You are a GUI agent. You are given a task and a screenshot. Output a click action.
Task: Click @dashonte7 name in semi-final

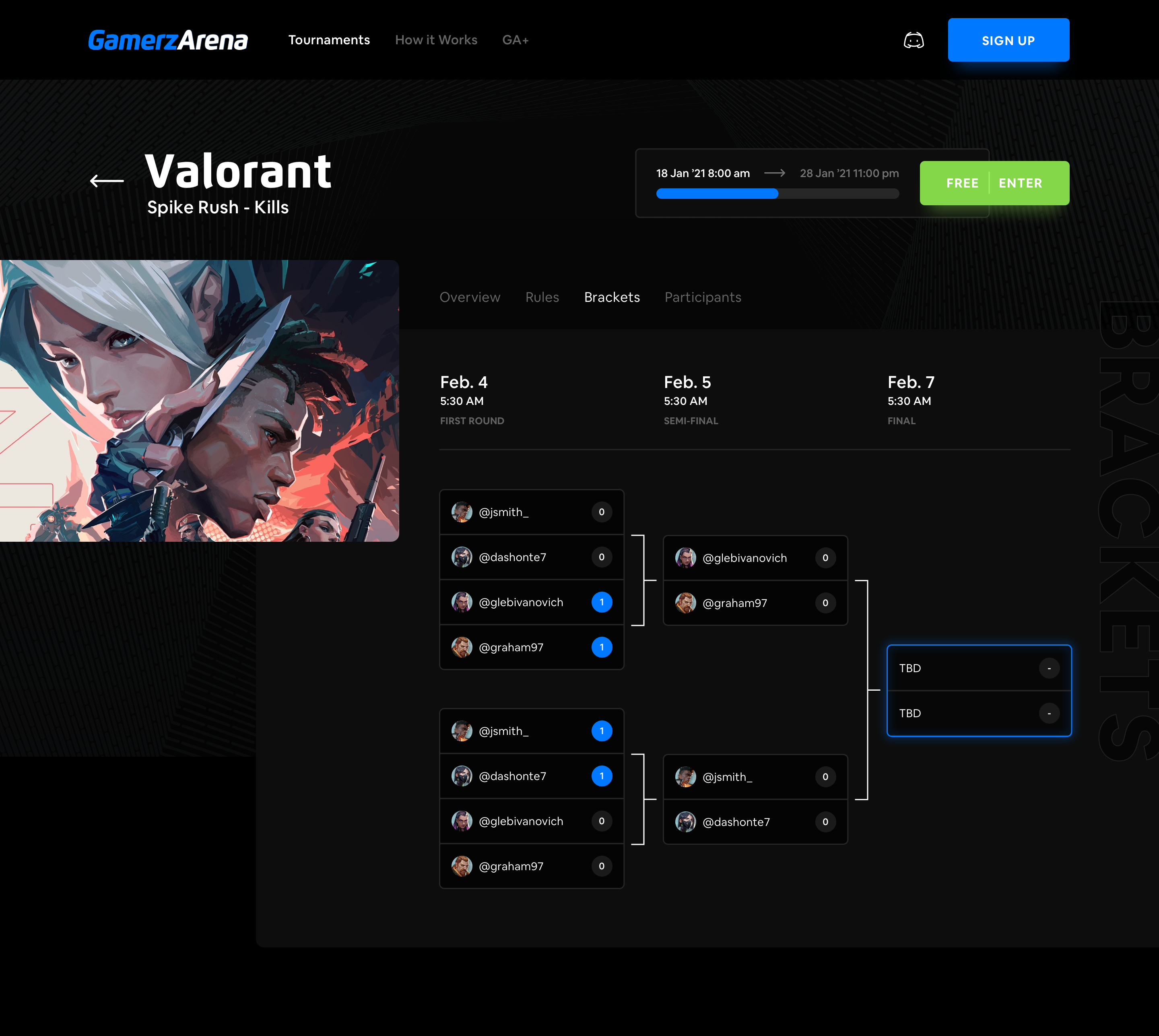click(x=736, y=822)
